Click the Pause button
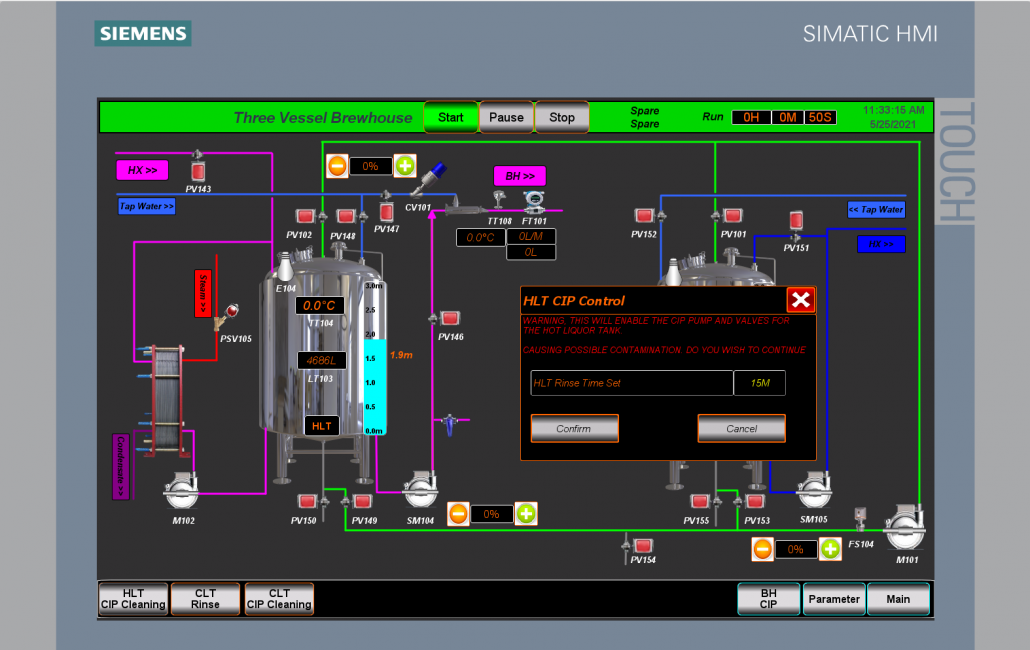The height and width of the screenshot is (650, 1030). pyautogui.click(x=506, y=118)
